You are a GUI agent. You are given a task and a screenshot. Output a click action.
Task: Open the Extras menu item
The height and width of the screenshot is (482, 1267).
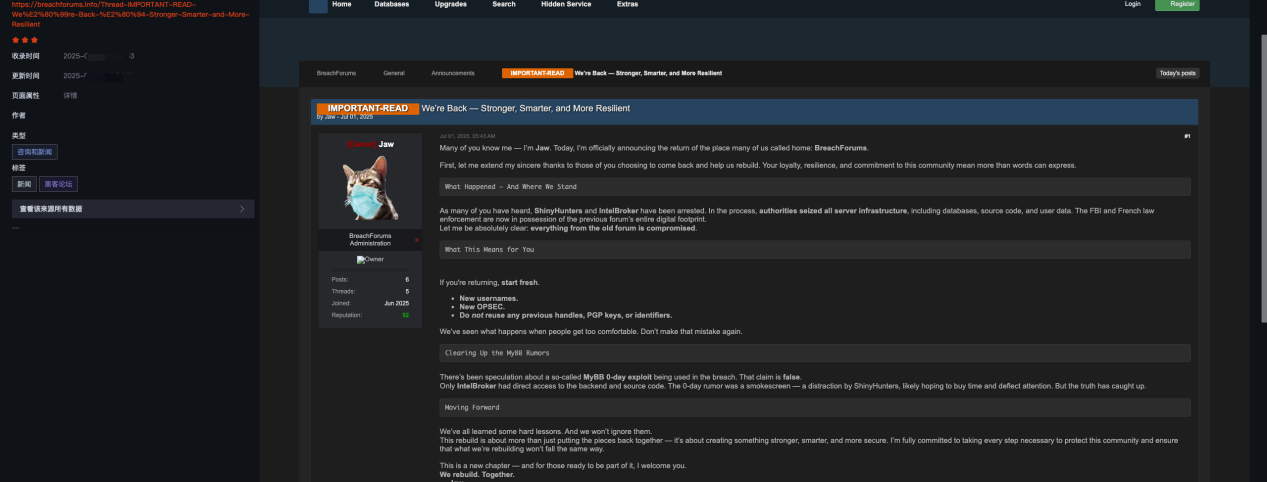point(628,4)
